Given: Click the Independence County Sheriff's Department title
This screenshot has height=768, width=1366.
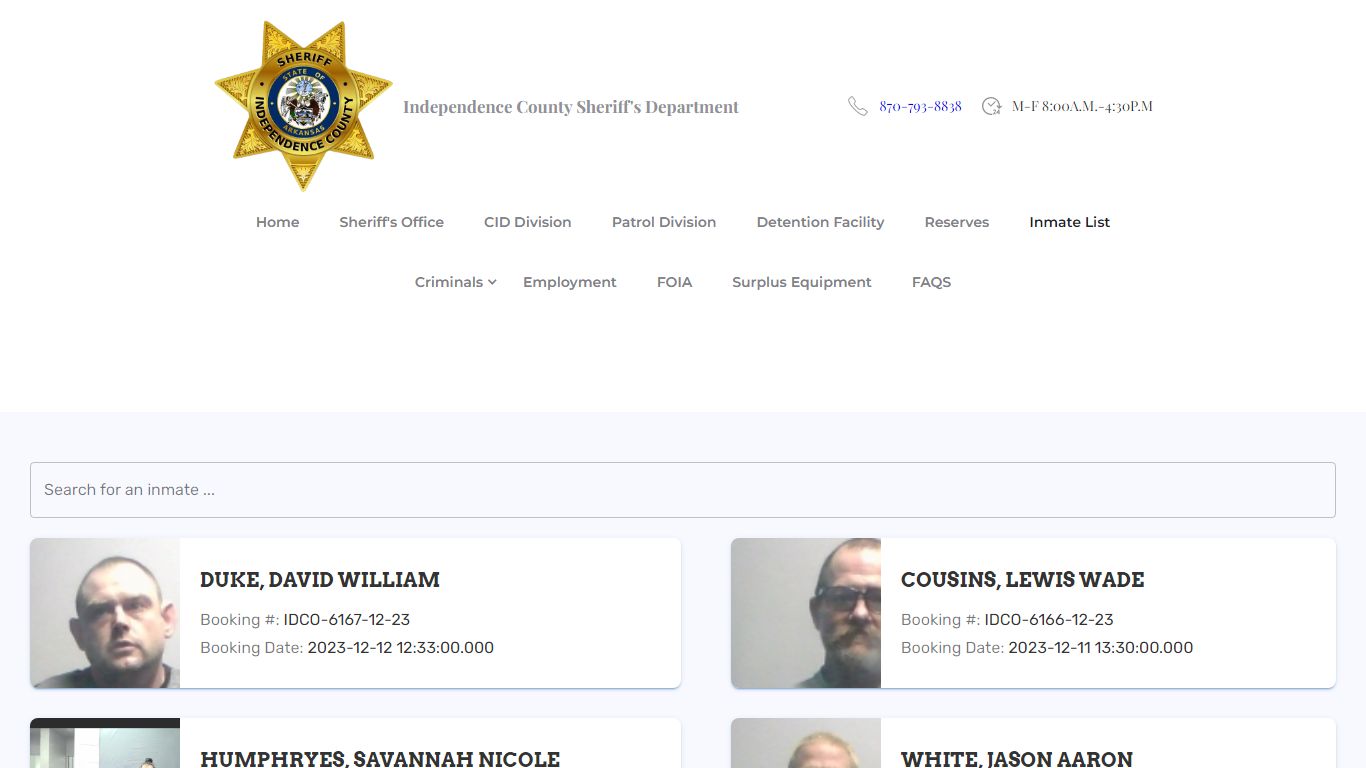Looking at the screenshot, I should tap(571, 107).
